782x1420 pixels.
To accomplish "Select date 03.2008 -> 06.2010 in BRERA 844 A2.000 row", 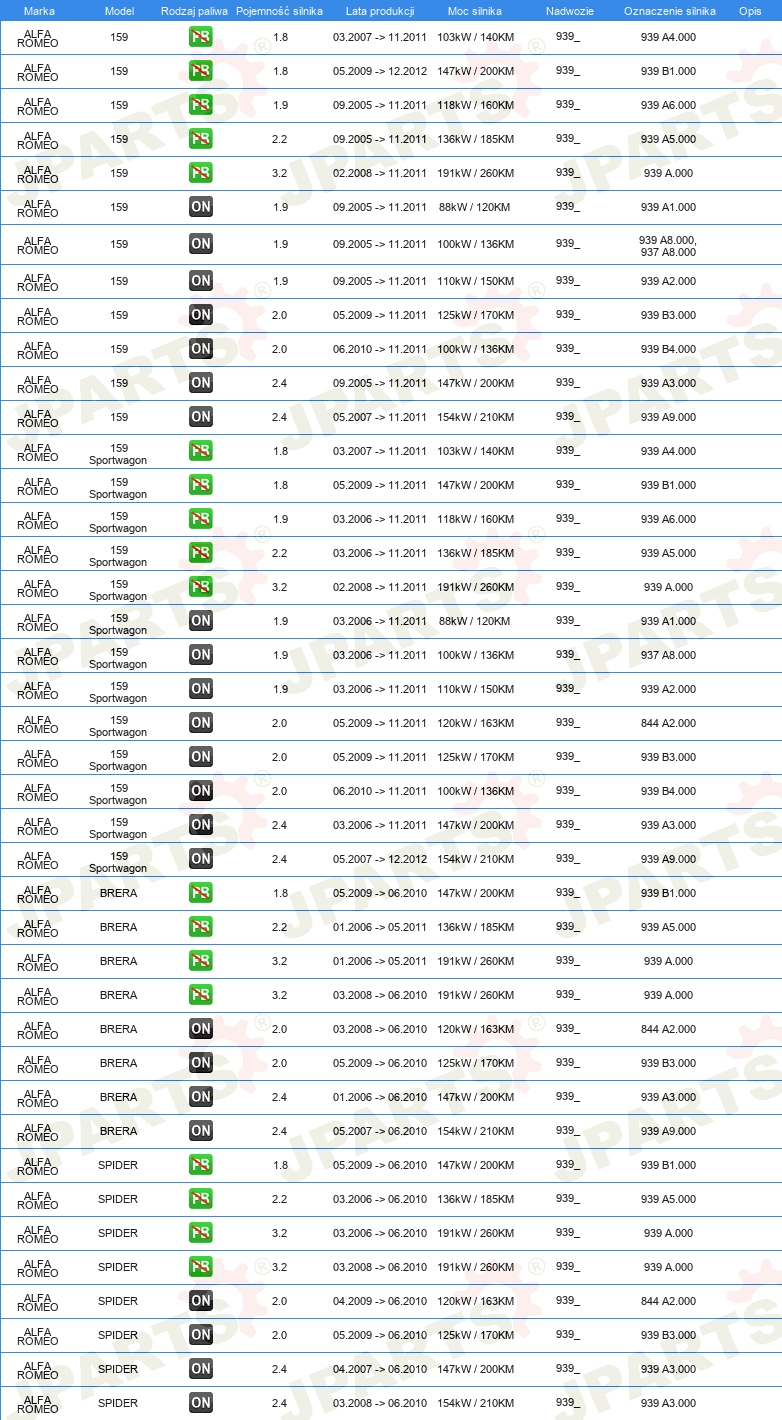I will pyautogui.click(x=380, y=1029).
